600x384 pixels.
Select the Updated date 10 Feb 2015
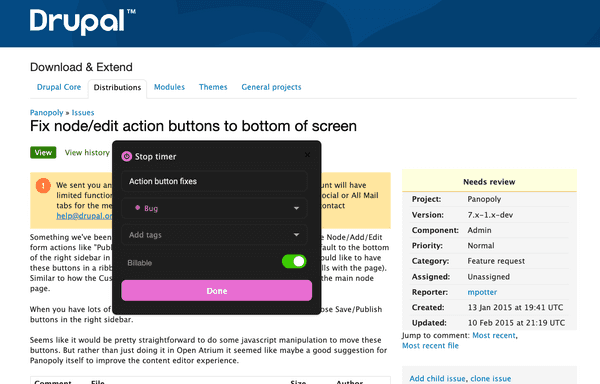coord(516,323)
